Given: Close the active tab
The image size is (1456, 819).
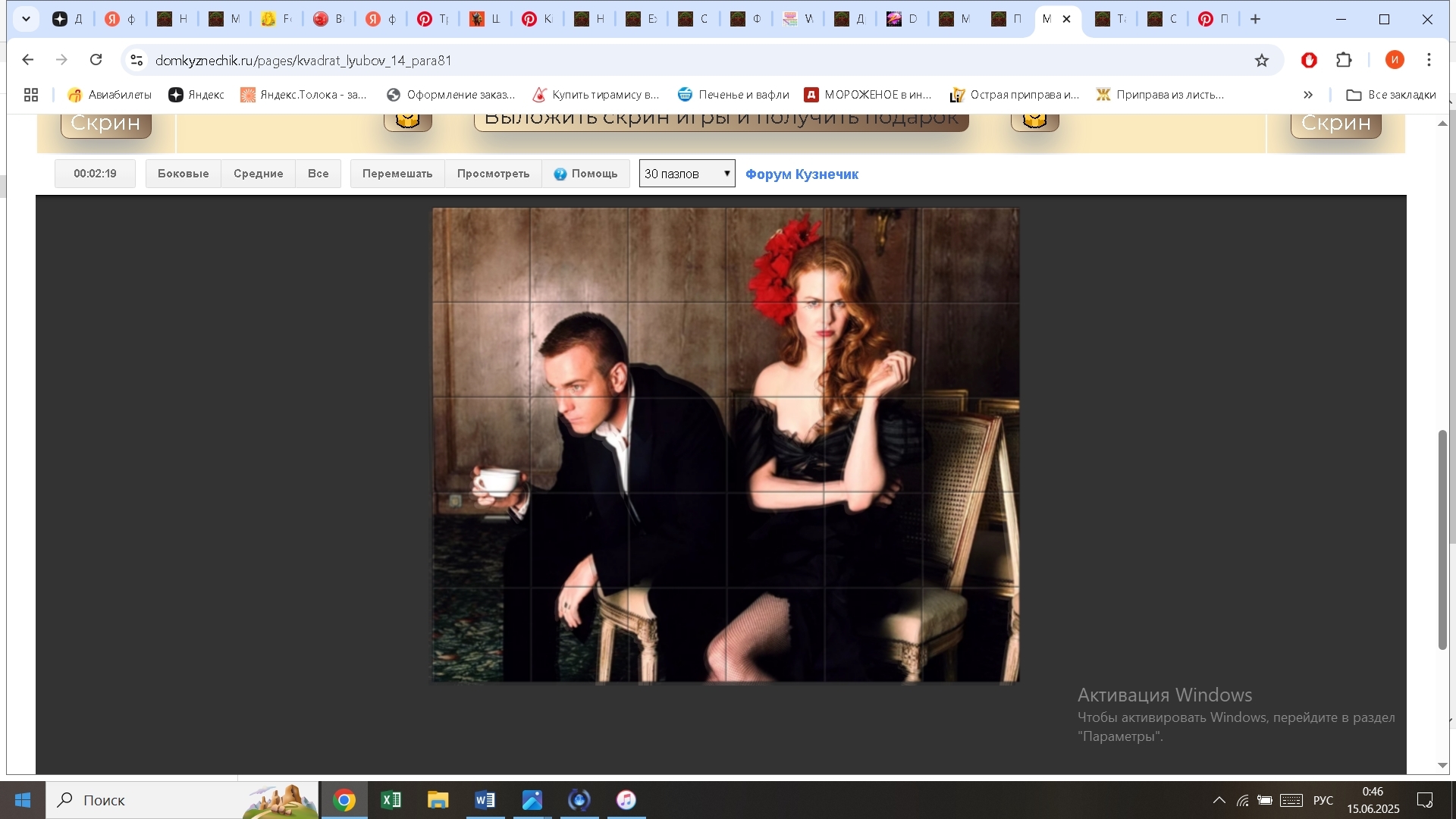Looking at the screenshot, I should [1066, 19].
